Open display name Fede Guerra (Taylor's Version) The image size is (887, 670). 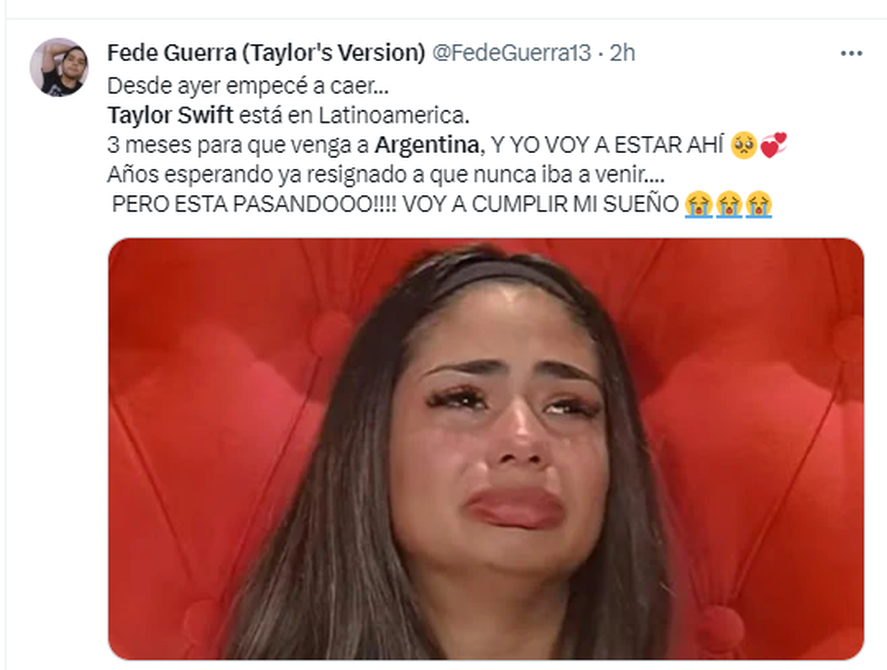[266, 53]
